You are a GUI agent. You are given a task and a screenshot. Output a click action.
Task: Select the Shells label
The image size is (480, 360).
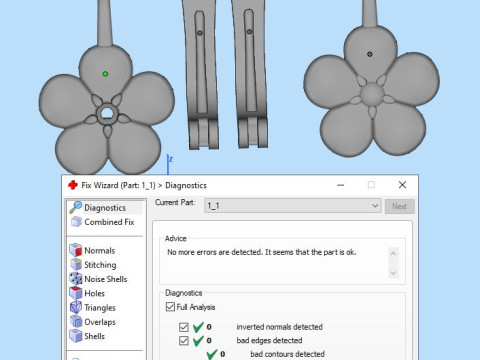tap(95, 336)
